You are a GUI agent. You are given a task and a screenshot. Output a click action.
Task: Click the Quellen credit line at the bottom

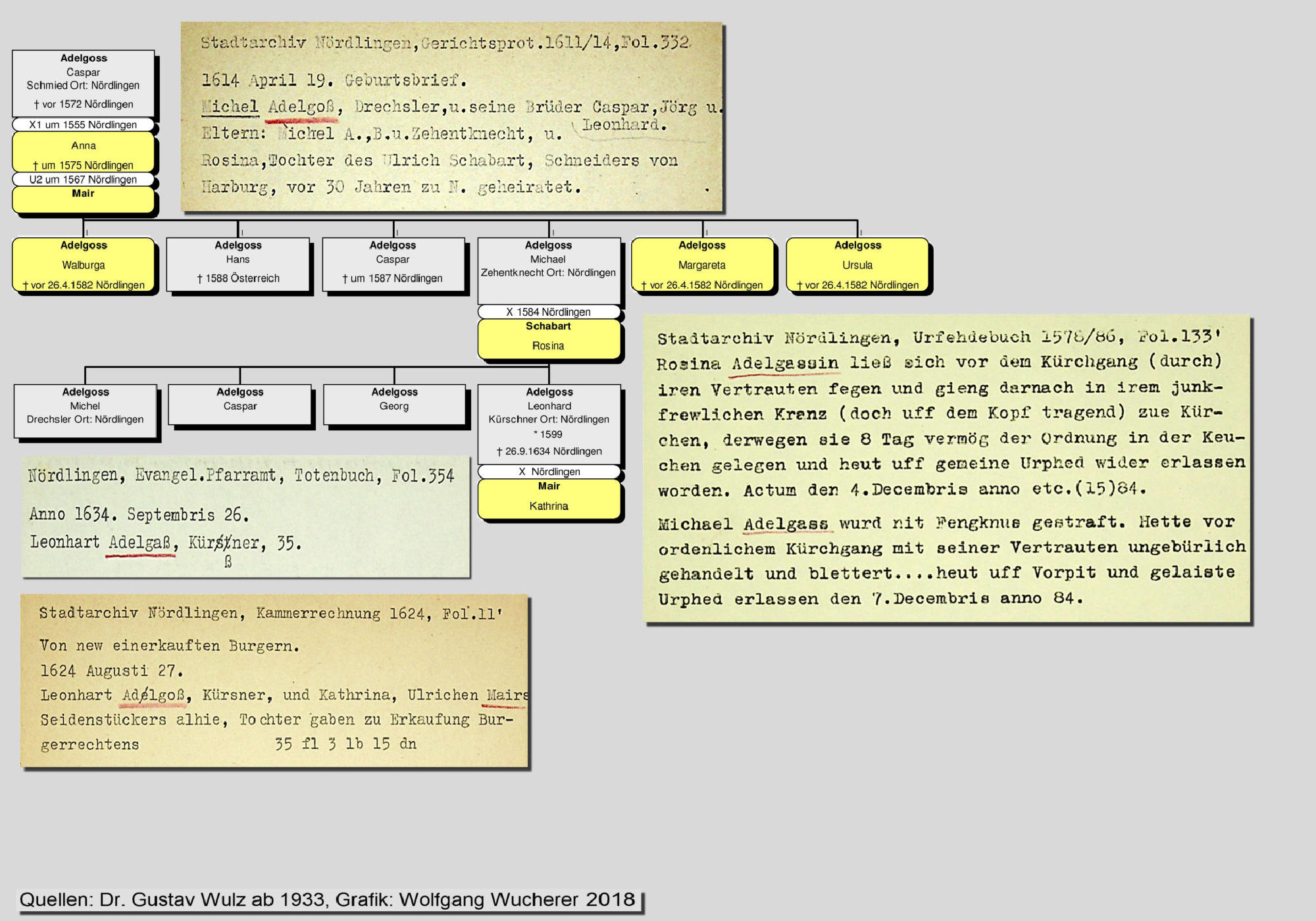(x=327, y=900)
